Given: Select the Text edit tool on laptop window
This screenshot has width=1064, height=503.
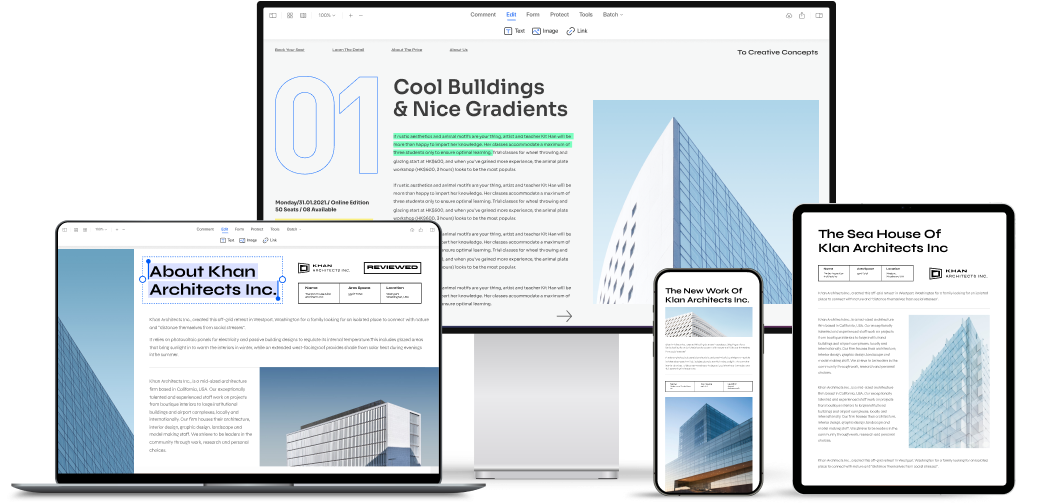Looking at the screenshot, I should pyautogui.click(x=227, y=240).
